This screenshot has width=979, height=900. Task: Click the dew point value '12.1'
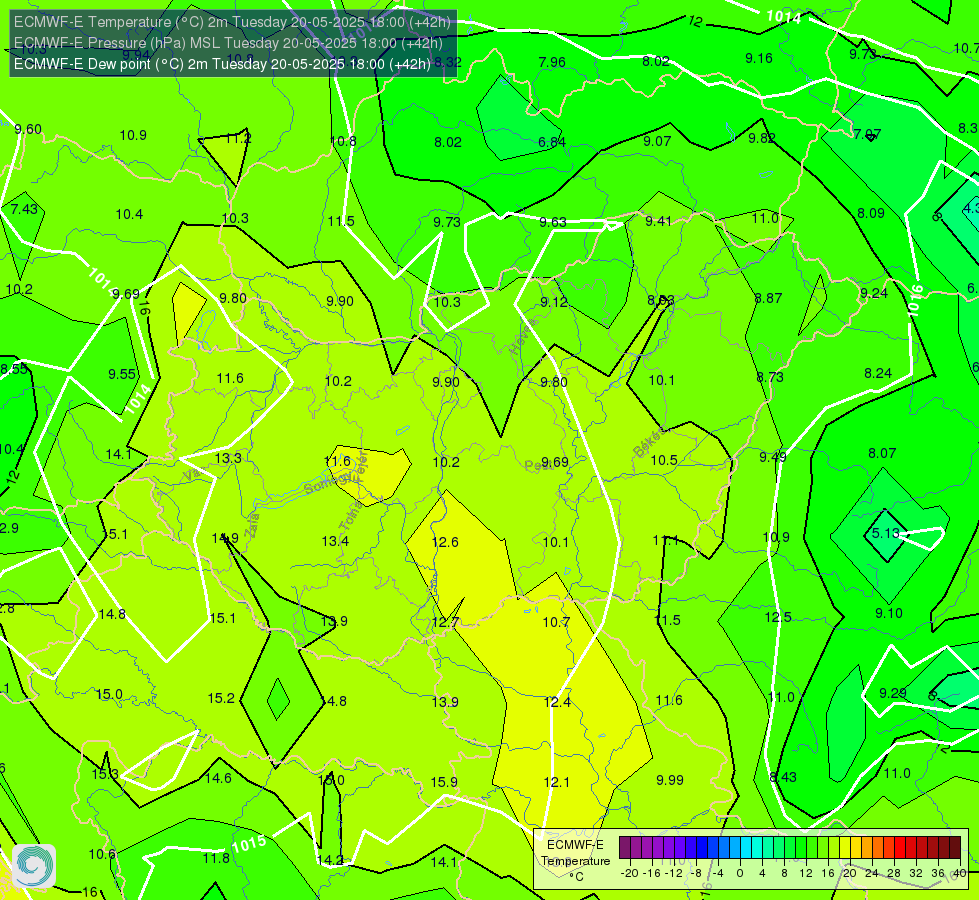[556, 782]
